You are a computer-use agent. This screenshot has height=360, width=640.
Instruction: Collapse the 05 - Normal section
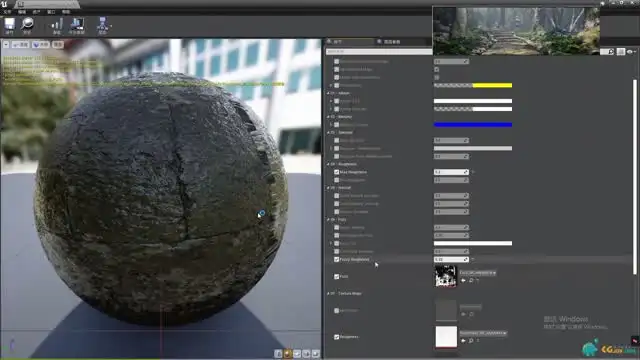[x=328, y=188]
